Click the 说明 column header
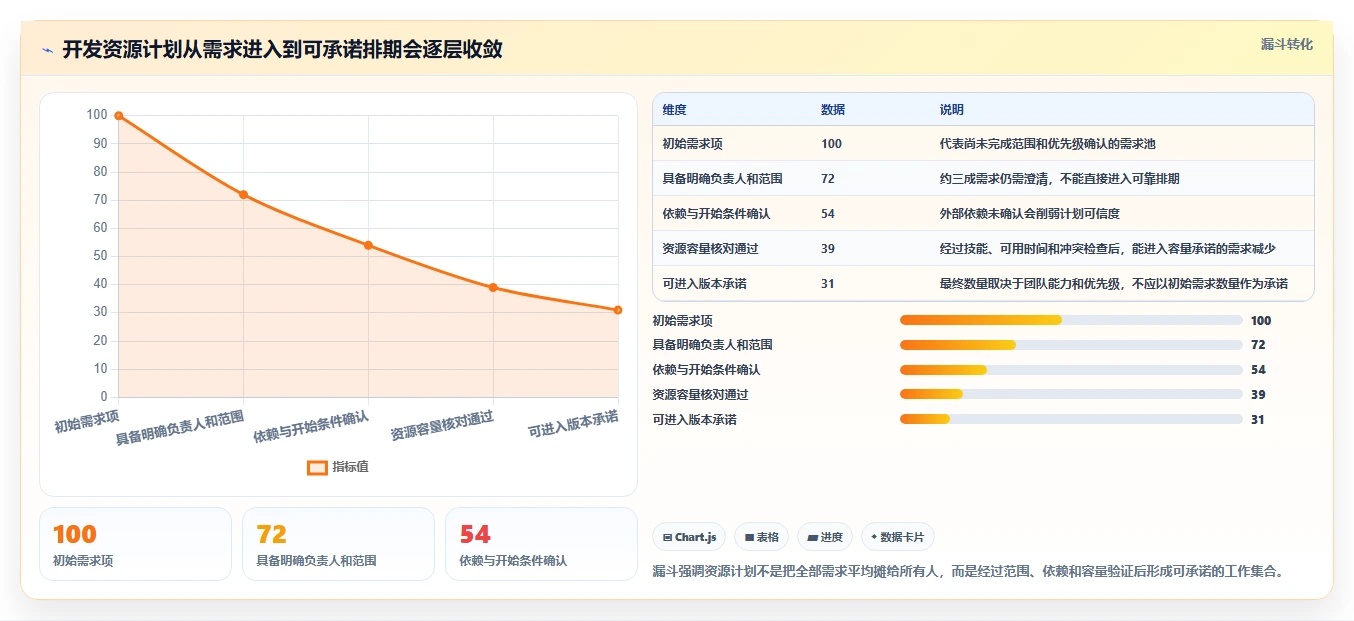 tap(952, 110)
